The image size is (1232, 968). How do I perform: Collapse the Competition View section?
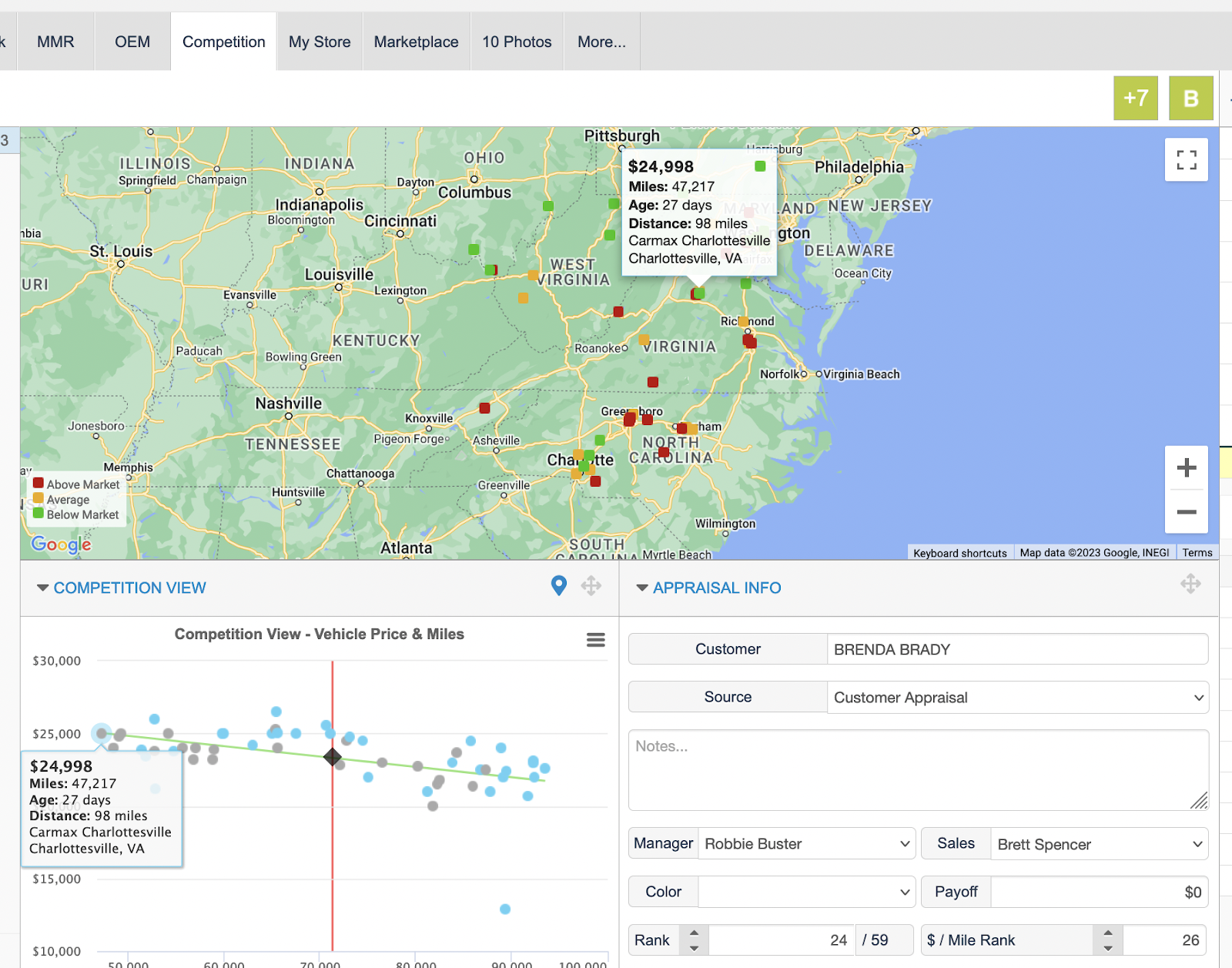pyautogui.click(x=43, y=588)
